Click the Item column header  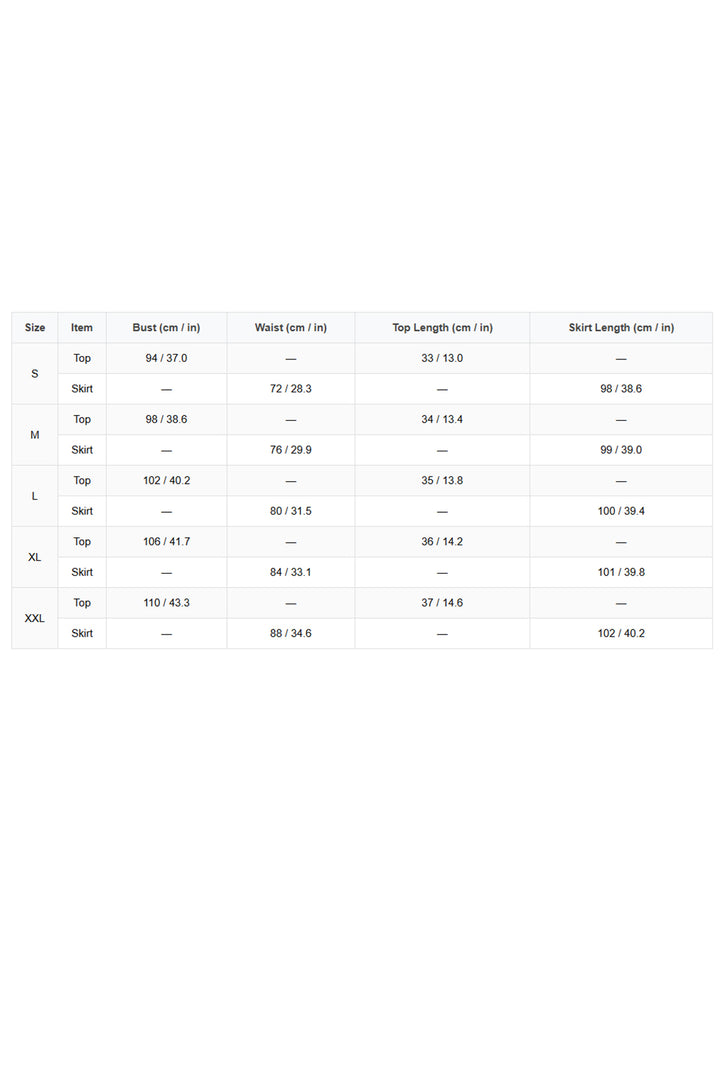click(82, 328)
